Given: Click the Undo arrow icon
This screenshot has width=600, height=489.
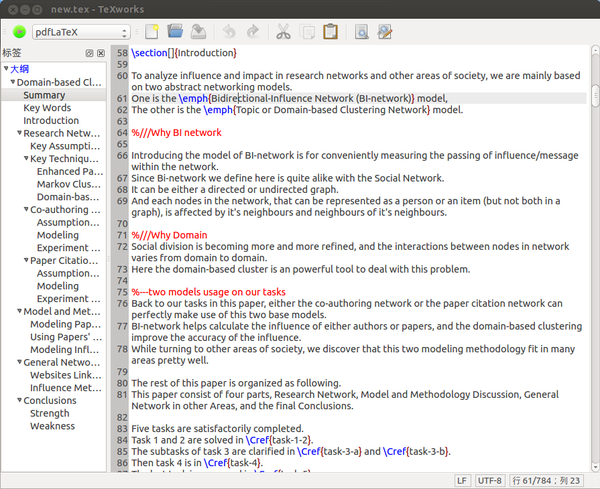Looking at the screenshot, I should click(229, 32).
